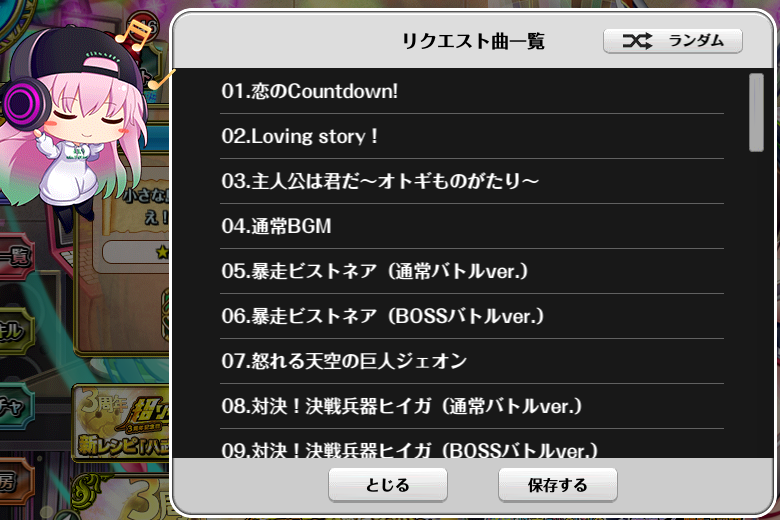Click the とじる close button
780x520 pixels.
(x=388, y=485)
